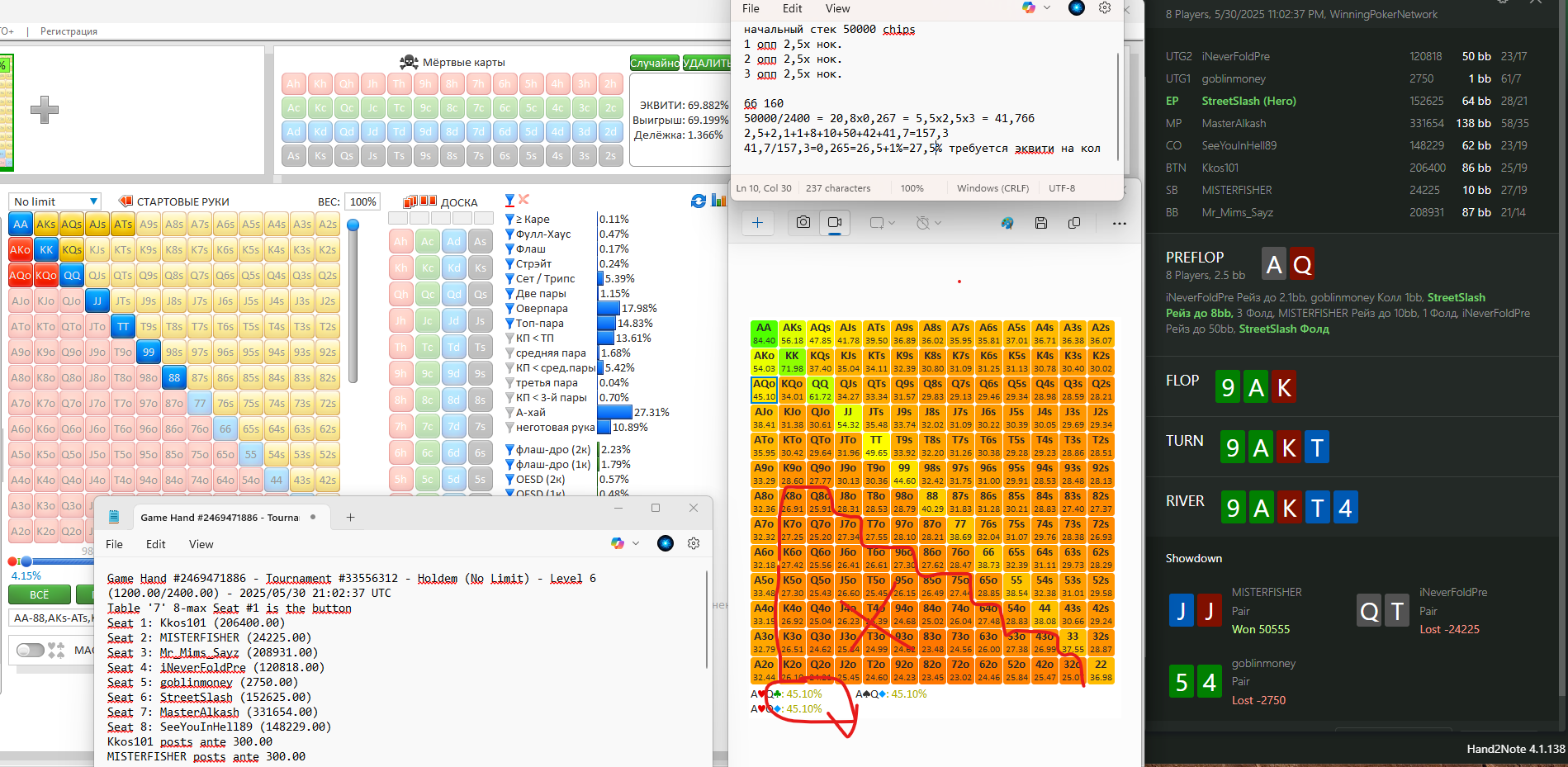Open settings gear in upper Notepad window
Image resolution: width=1568 pixels, height=767 pixels.
pyautogui.click(x=1105, y=8)
